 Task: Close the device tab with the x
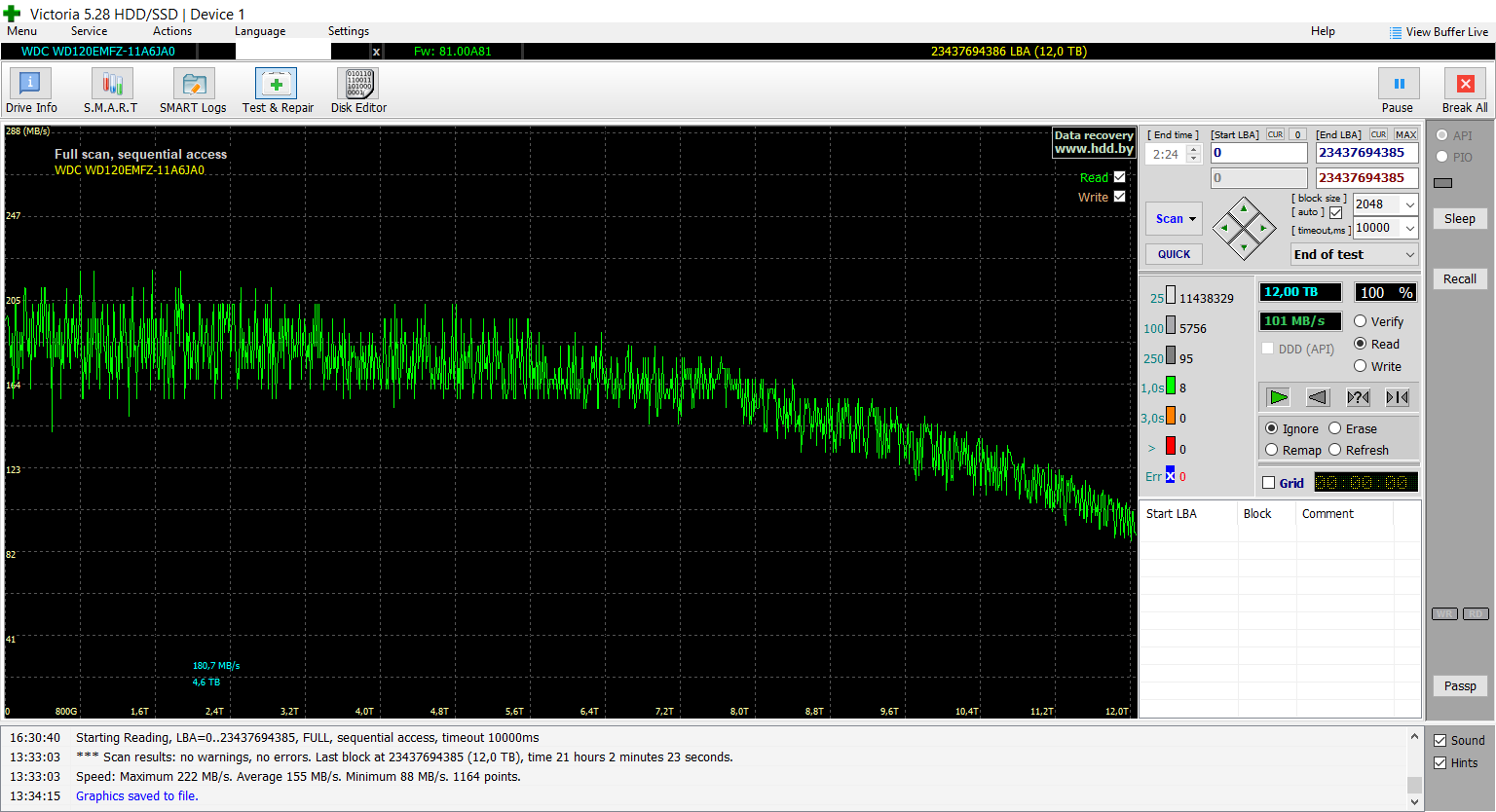click(377, 52)
